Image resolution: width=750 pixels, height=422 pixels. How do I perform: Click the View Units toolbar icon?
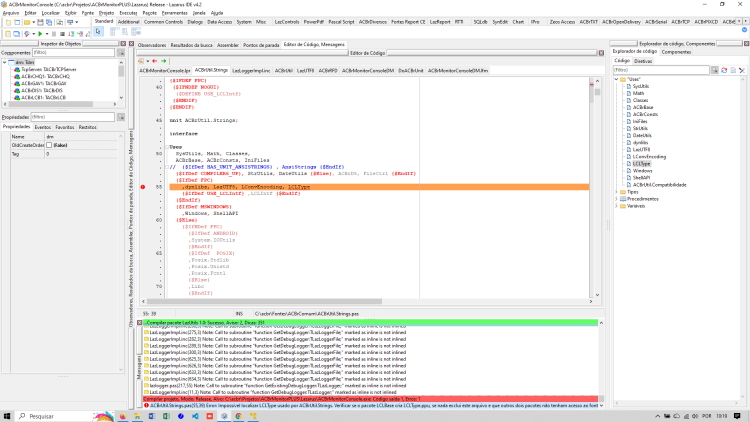pyautogui.click(x=8, y=34)
